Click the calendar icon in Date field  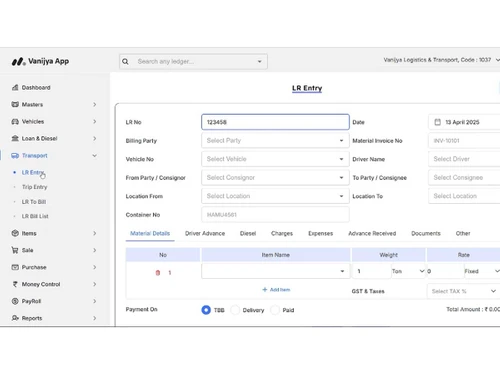[438, 122]
